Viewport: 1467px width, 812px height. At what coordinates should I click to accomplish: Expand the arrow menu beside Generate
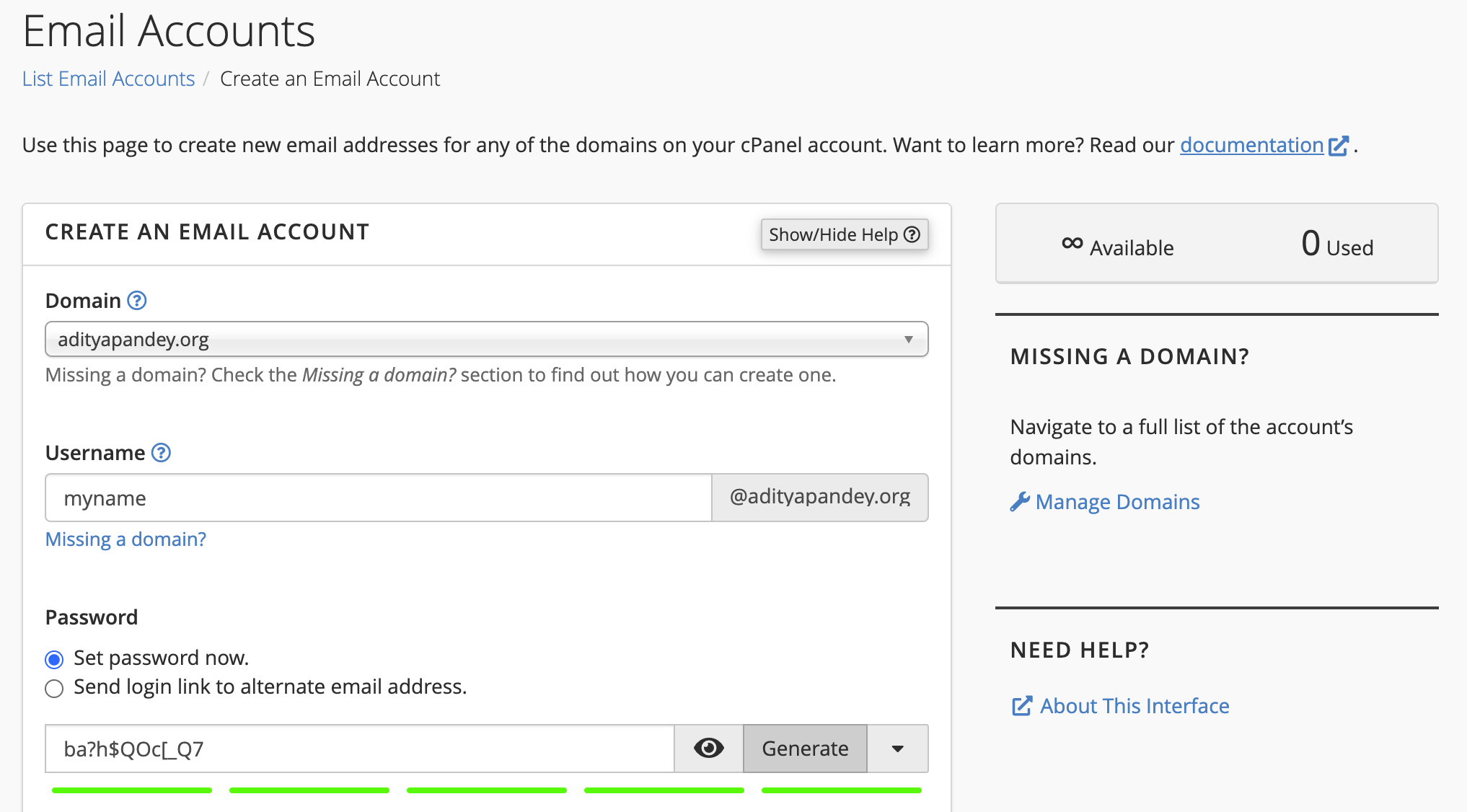[897, 749]
